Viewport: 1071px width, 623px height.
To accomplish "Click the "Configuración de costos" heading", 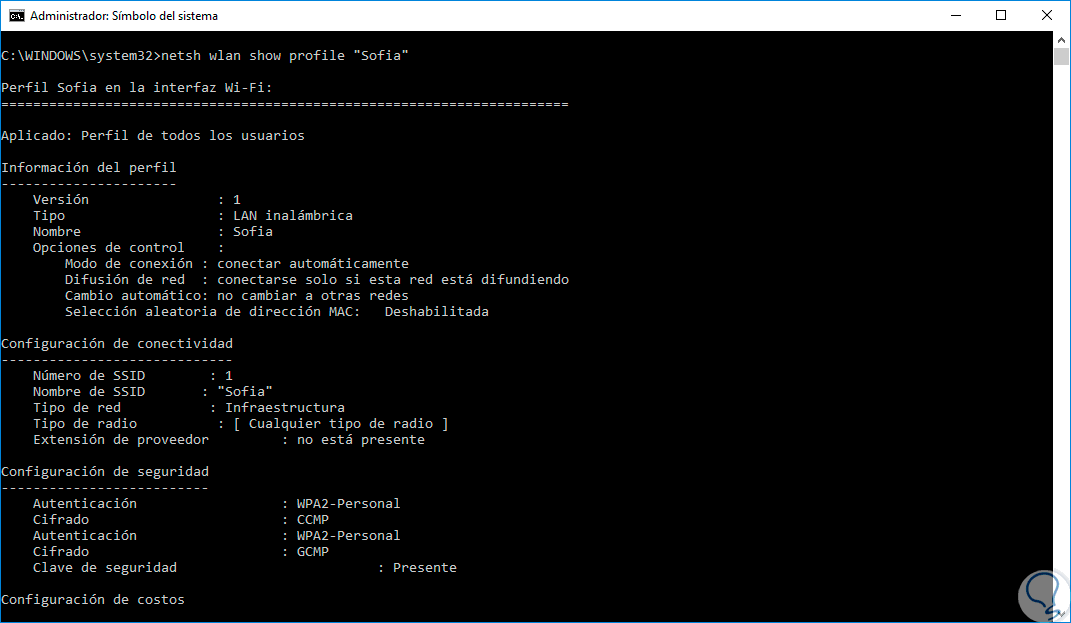I will pos(93,600).
